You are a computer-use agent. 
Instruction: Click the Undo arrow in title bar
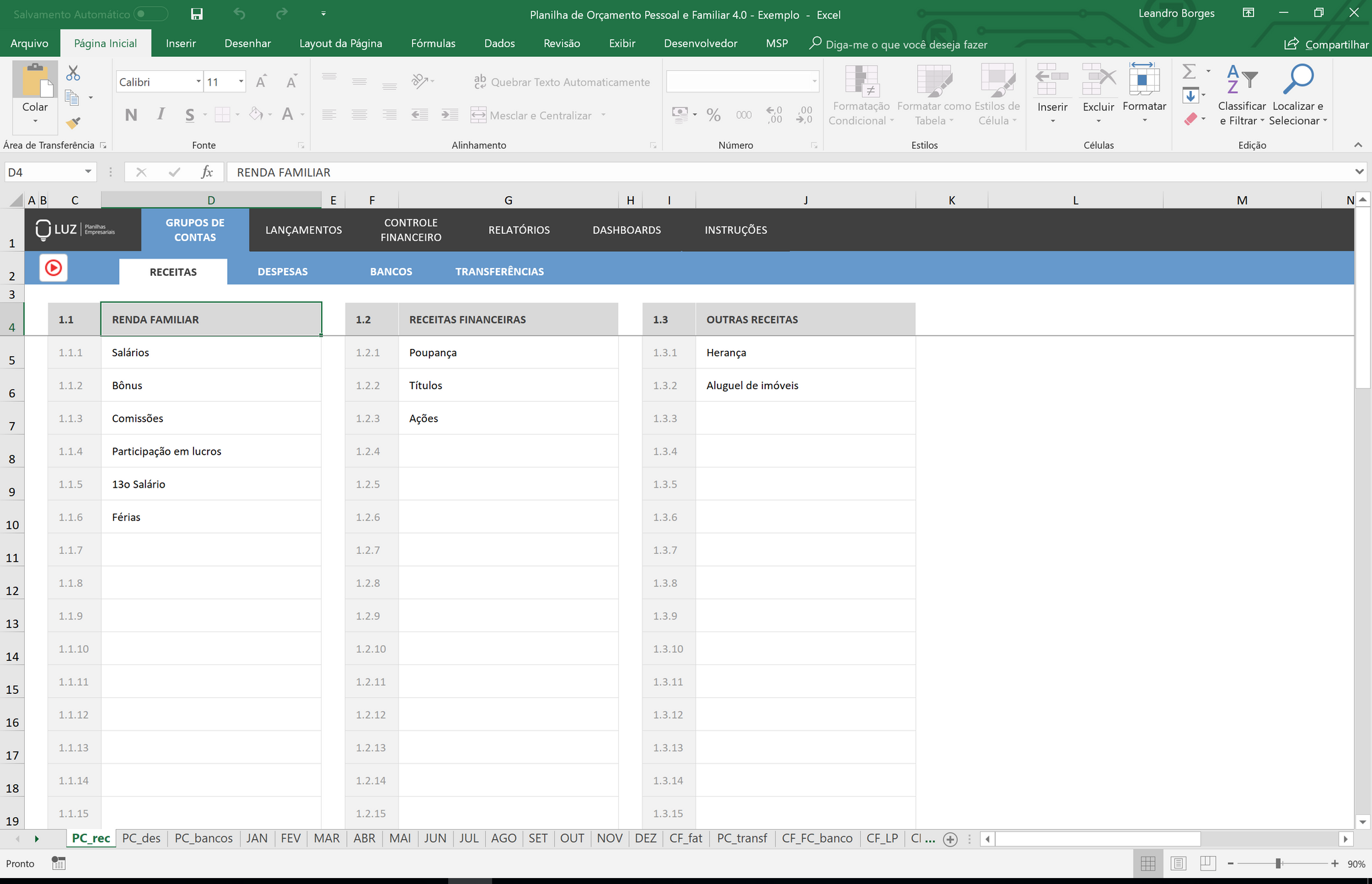pos(239,14)
